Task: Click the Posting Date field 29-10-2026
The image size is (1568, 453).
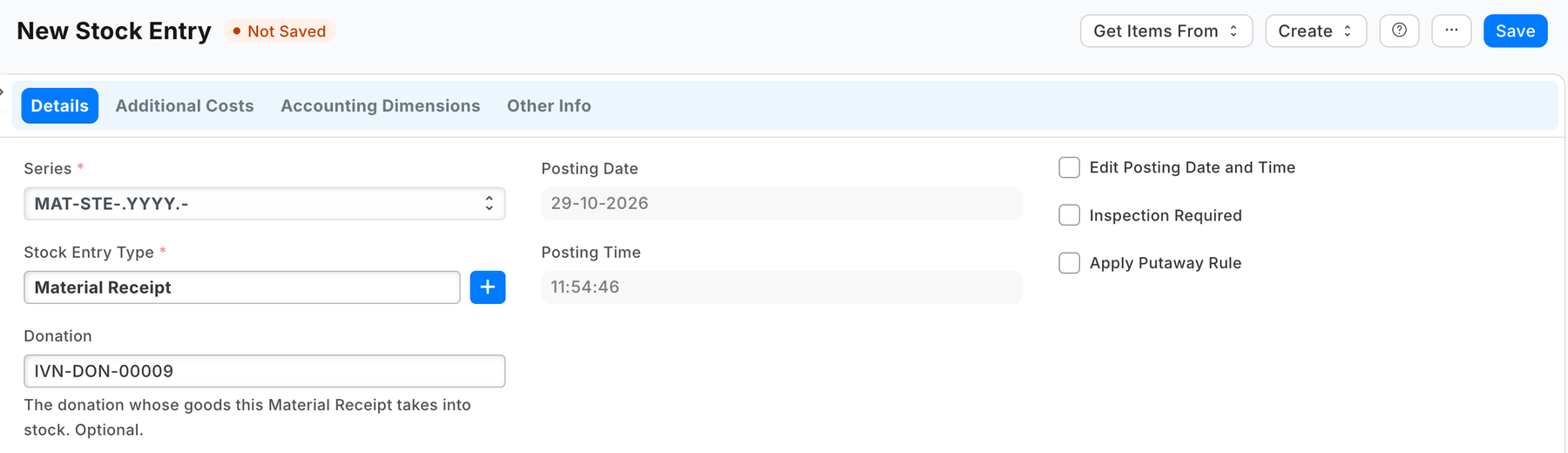Action: click(x=781, y=204)
